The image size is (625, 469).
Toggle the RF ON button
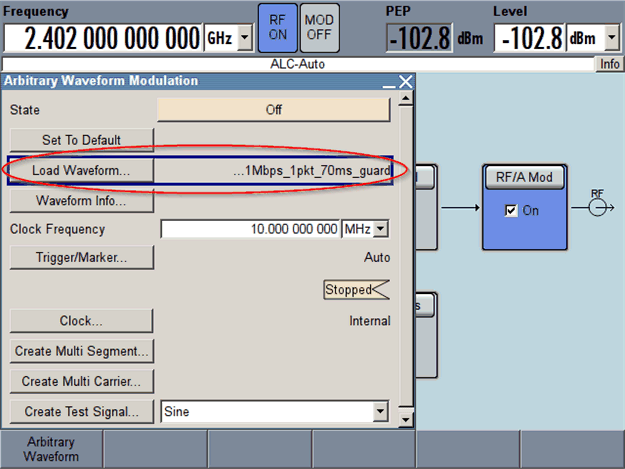click(277, 28)
